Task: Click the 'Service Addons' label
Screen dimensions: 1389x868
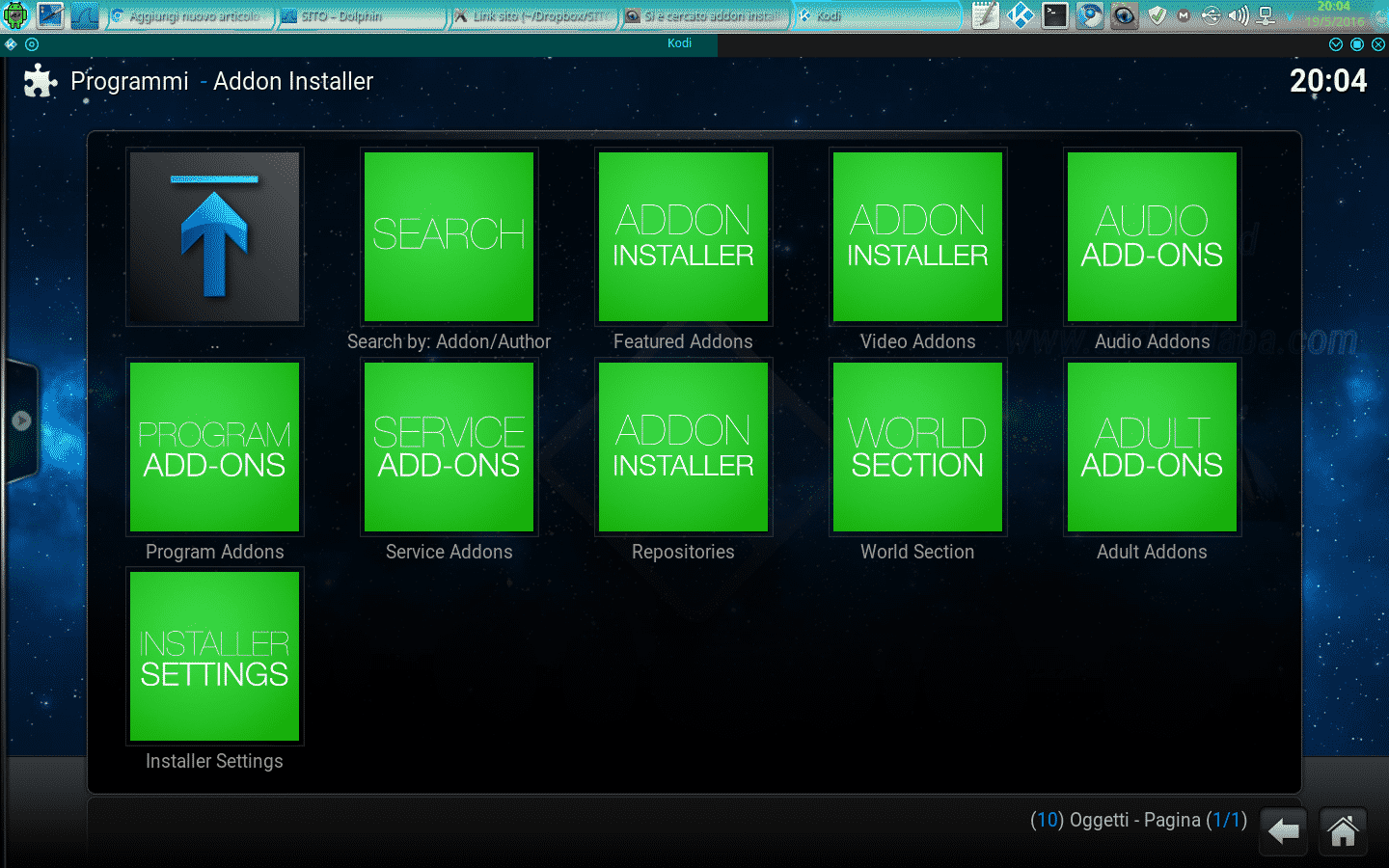Action: 449,552
